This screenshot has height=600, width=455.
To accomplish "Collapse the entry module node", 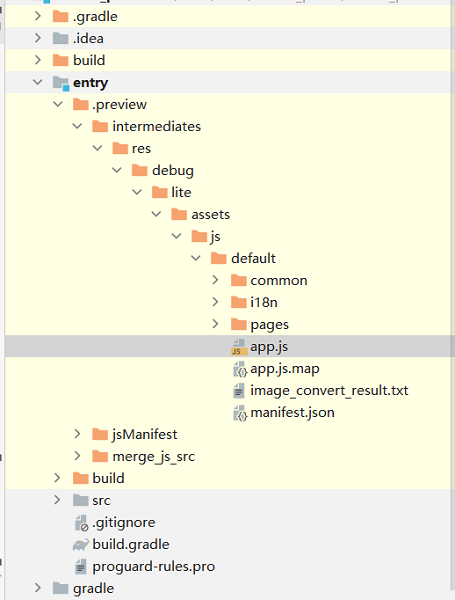I will click(38, 82).
